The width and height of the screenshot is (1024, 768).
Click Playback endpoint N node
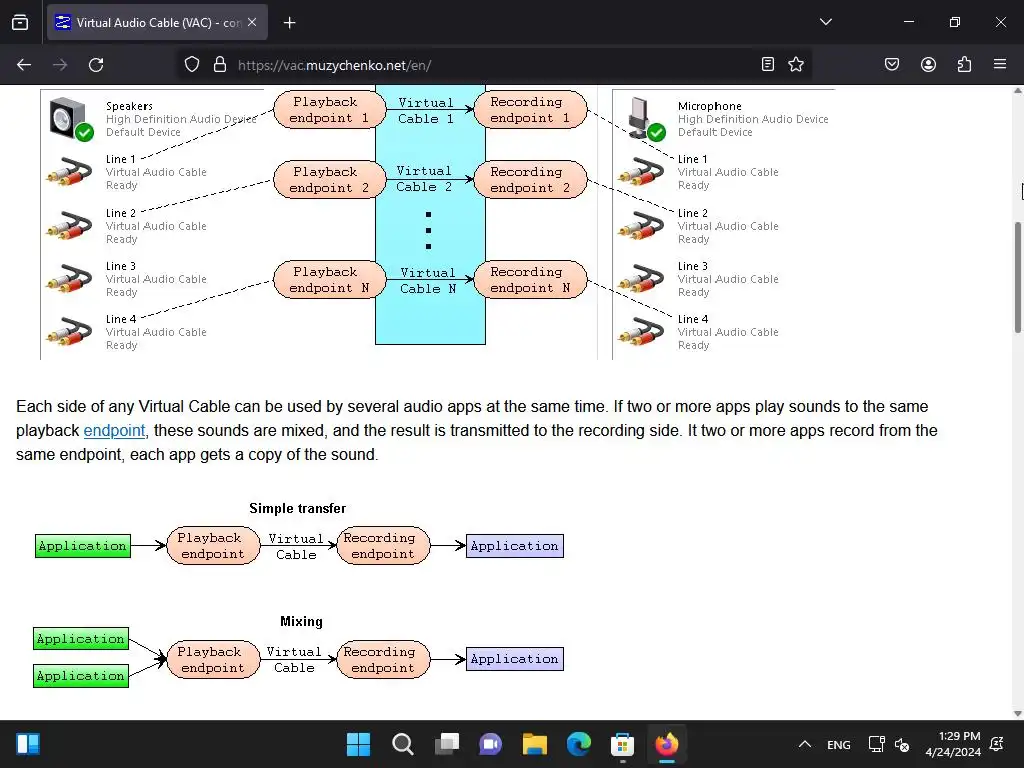pos(329,280)
